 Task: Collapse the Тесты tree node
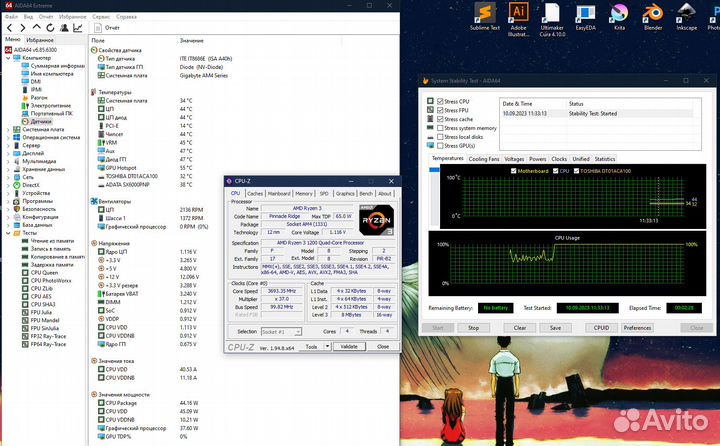pyautogui.click(x=8, y=233)
